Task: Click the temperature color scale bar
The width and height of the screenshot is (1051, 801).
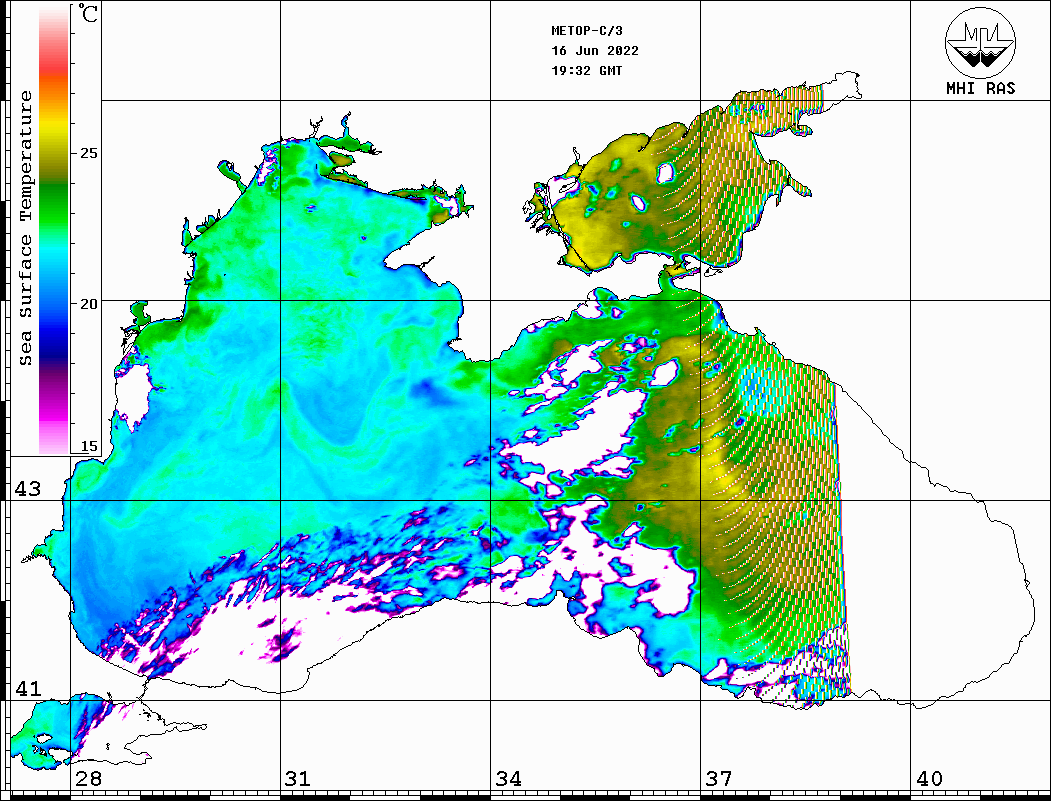Action: (x=54, y=230)
